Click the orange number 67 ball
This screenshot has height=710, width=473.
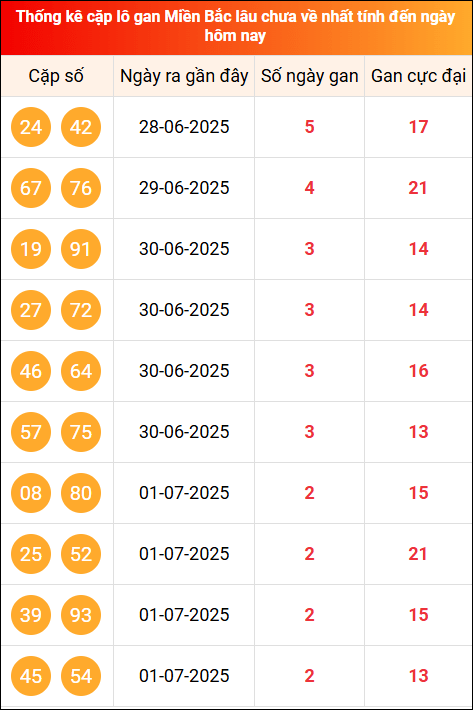(31, 188)
